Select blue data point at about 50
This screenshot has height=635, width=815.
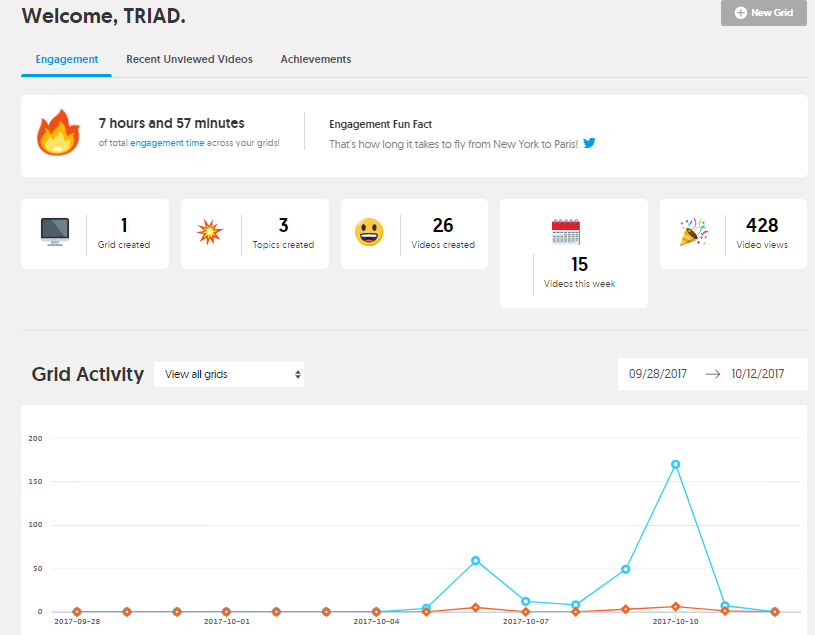point(625,570)
